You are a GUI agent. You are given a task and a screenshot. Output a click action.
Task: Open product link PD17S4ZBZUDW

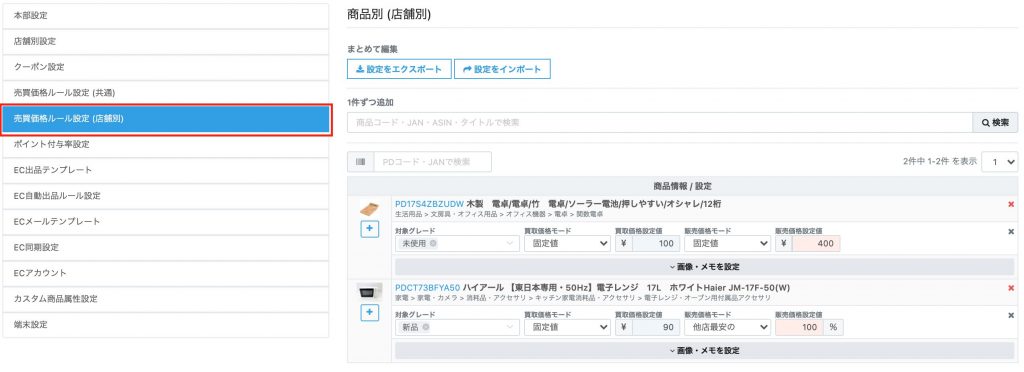pyautogui.click(x=429, y=204)
